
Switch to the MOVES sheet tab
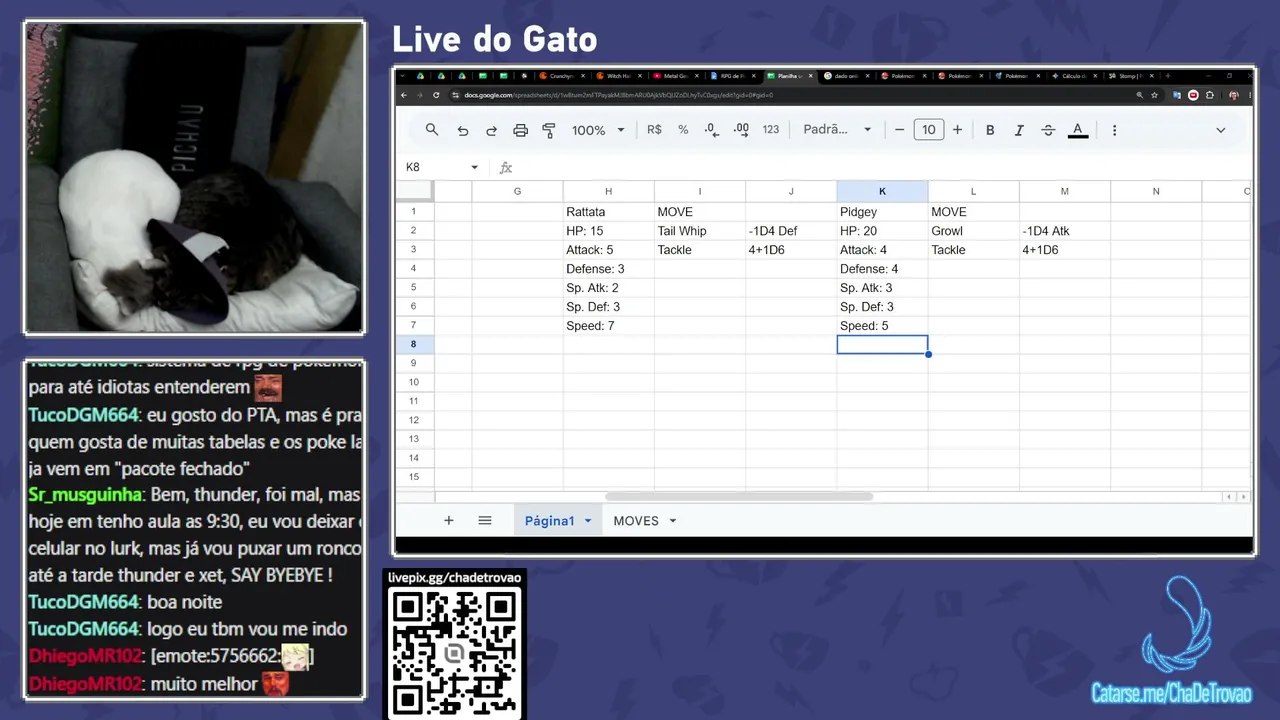point(636,521)
